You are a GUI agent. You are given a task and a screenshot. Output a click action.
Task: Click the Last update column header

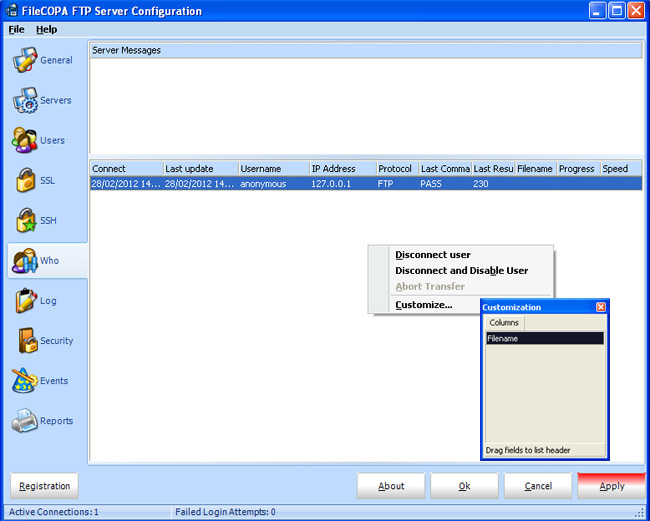(201, 169)
